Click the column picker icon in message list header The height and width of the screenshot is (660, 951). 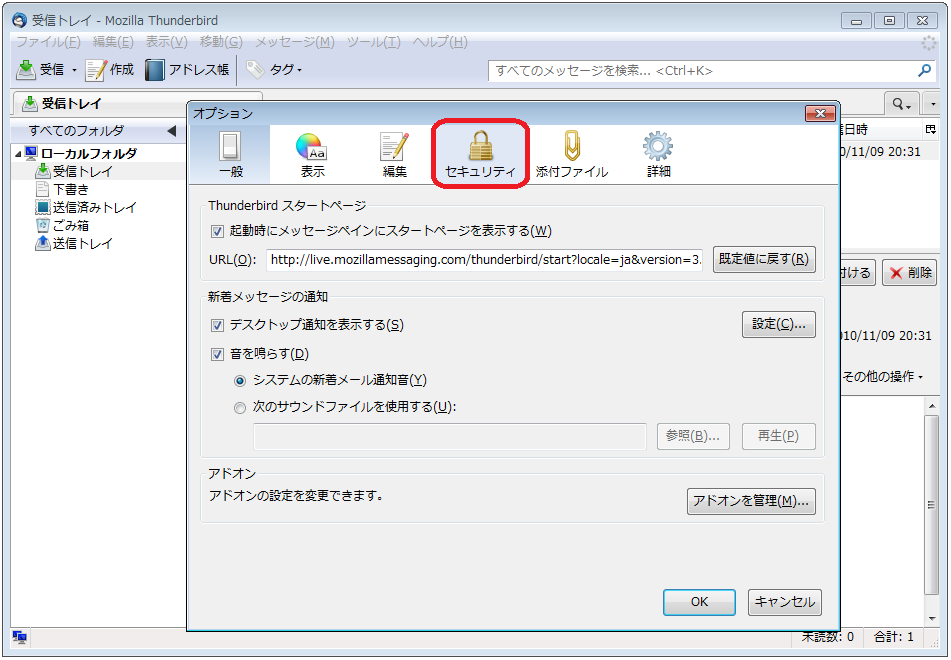[930, 129]
